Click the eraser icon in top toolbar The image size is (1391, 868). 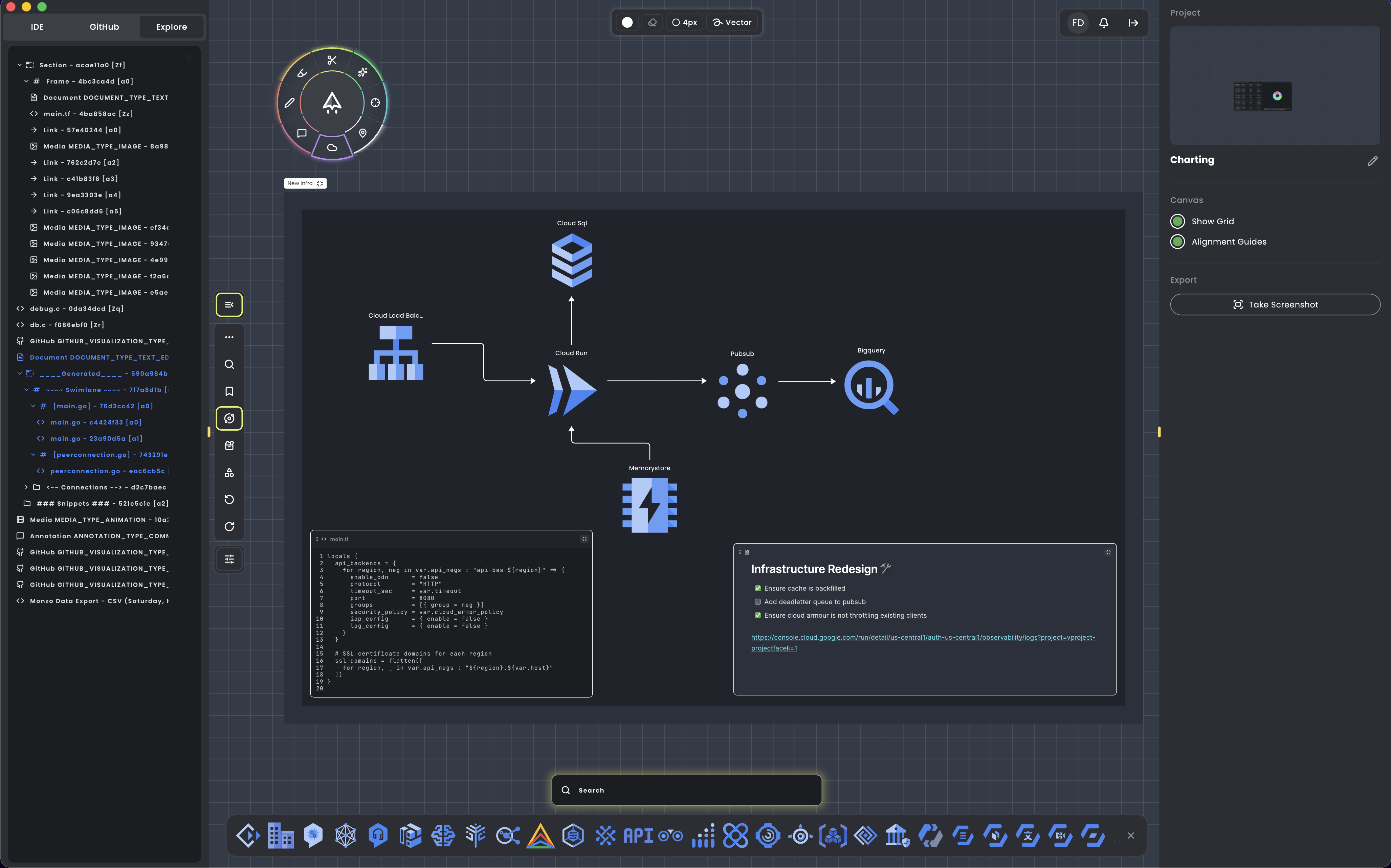[652, 22]
